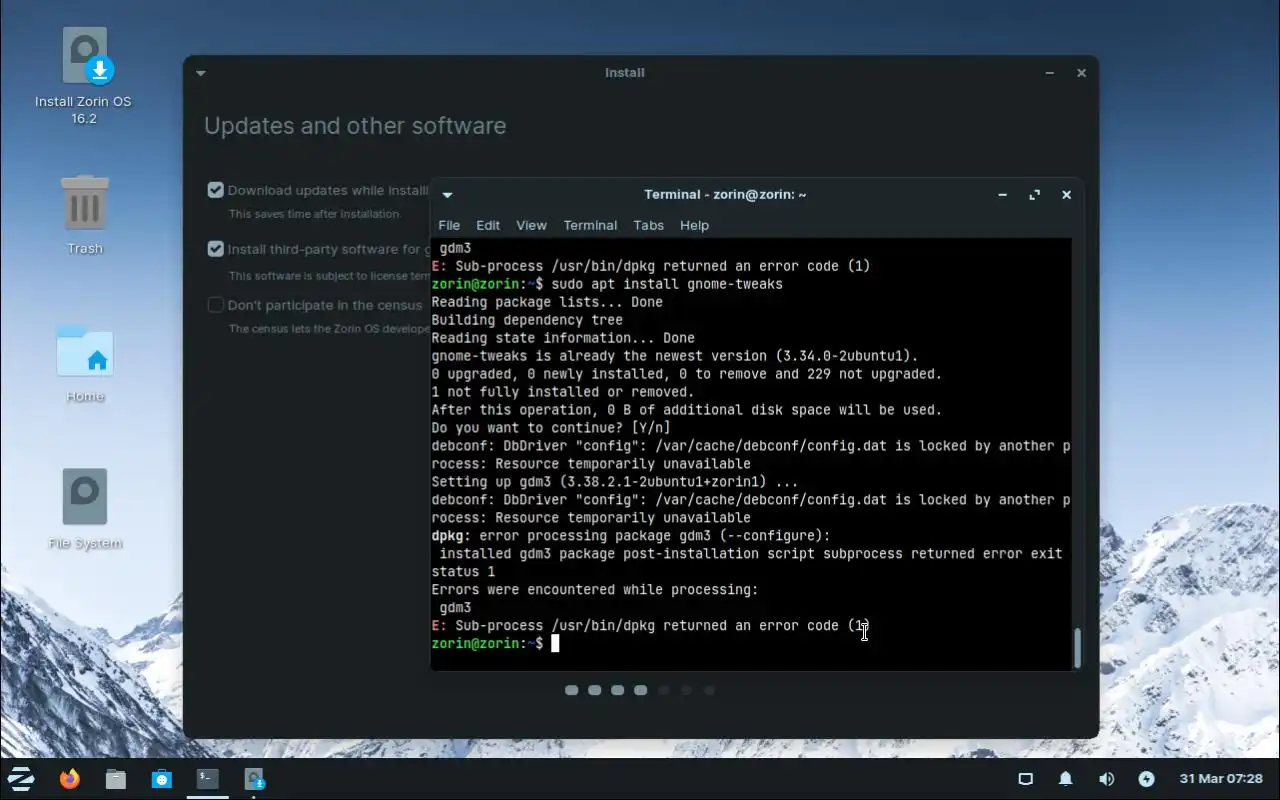Maximize the Terminal window
The width and height of the screenshot is (1280, 800).
pos(1034,195)
